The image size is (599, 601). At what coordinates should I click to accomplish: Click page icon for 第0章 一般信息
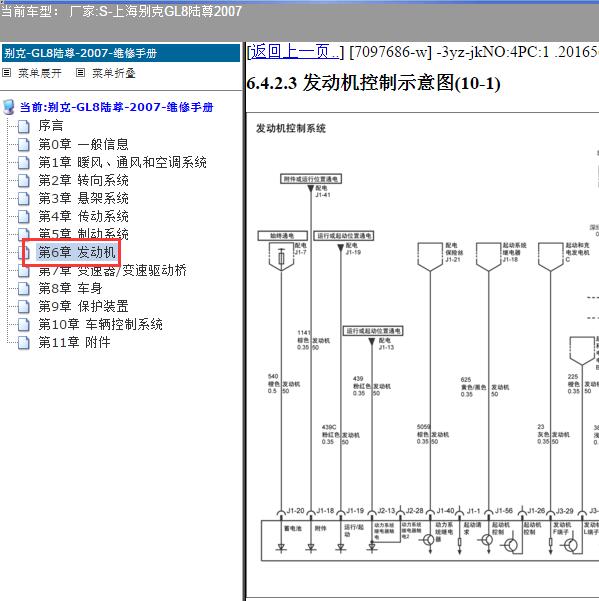(x=24, y=145)
